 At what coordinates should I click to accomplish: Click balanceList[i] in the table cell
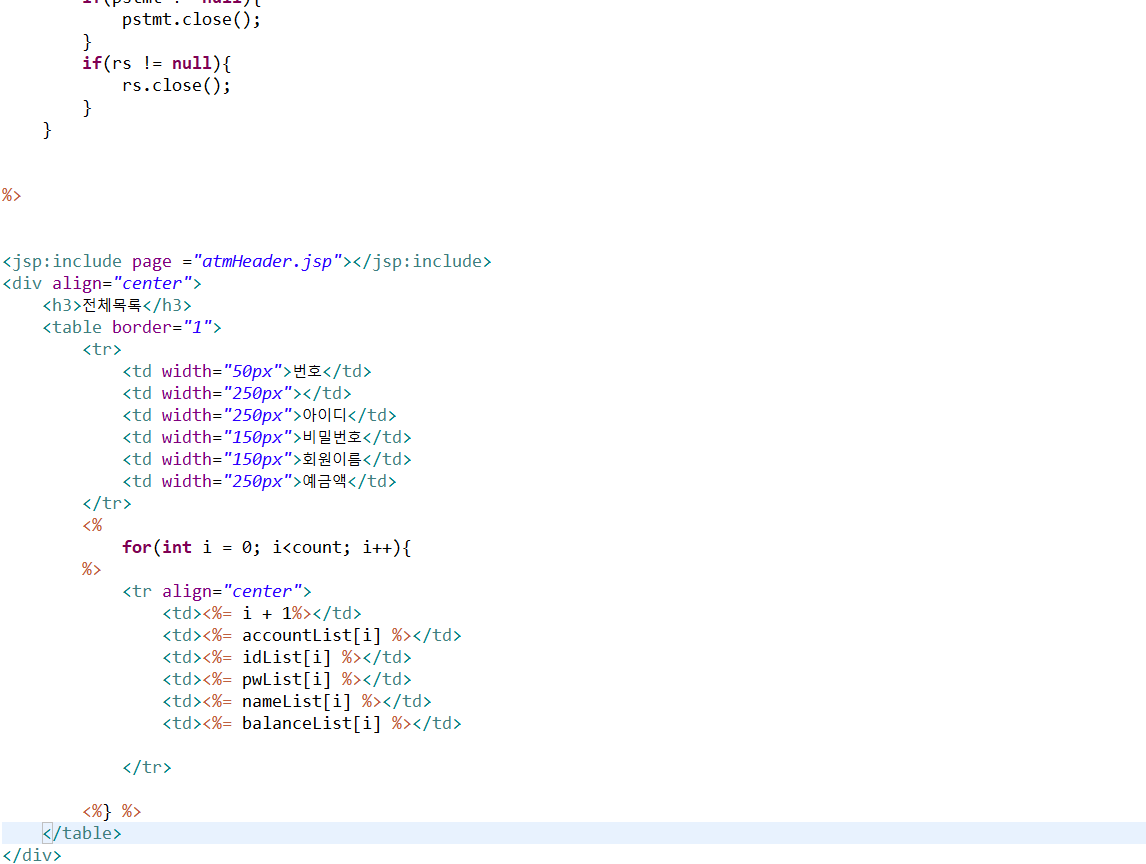click(x=311, y=722)
